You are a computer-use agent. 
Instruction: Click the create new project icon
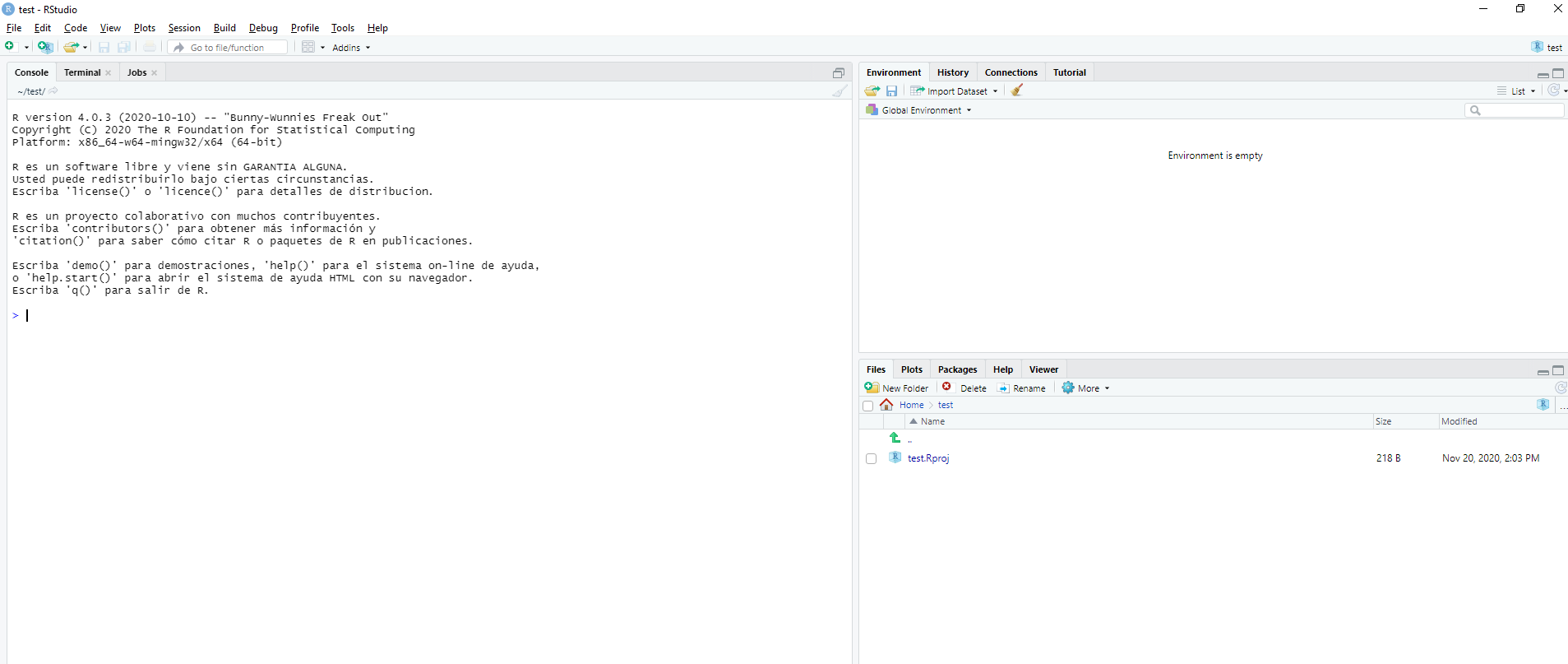45,47
